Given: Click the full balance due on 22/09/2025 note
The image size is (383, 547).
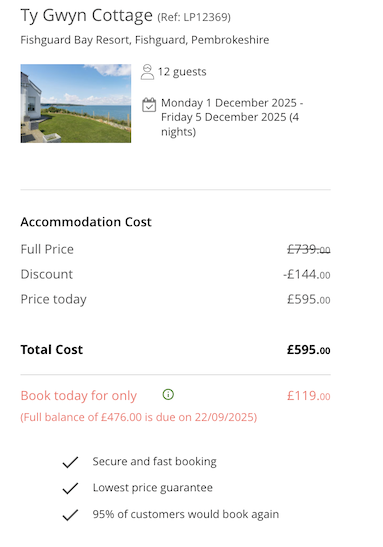Looking at the screenshot, I should 139,417.
